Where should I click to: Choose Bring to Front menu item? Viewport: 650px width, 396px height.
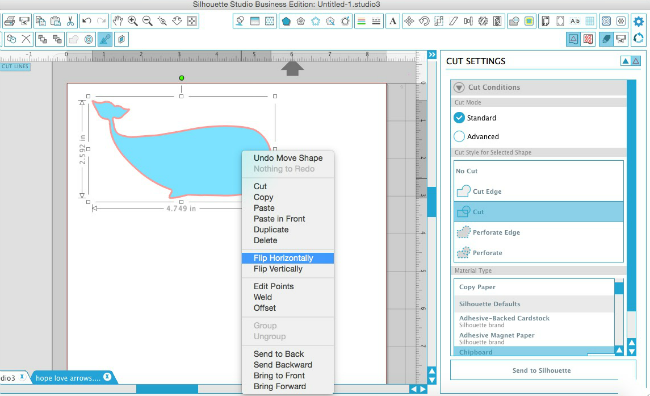tap(288, 375)
